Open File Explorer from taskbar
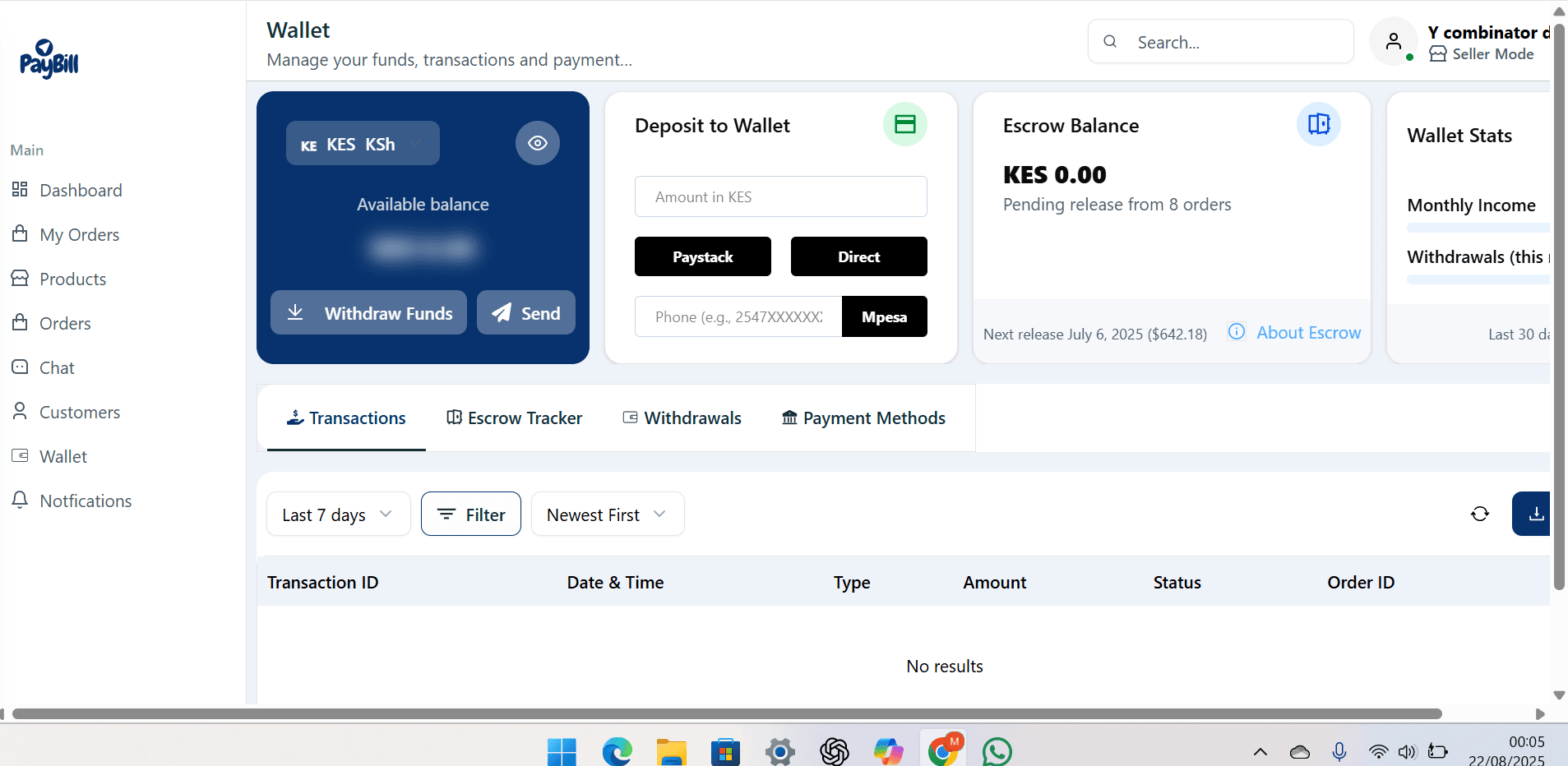The width and height of the screenshot is (1568, 766). tap(671, 751)
